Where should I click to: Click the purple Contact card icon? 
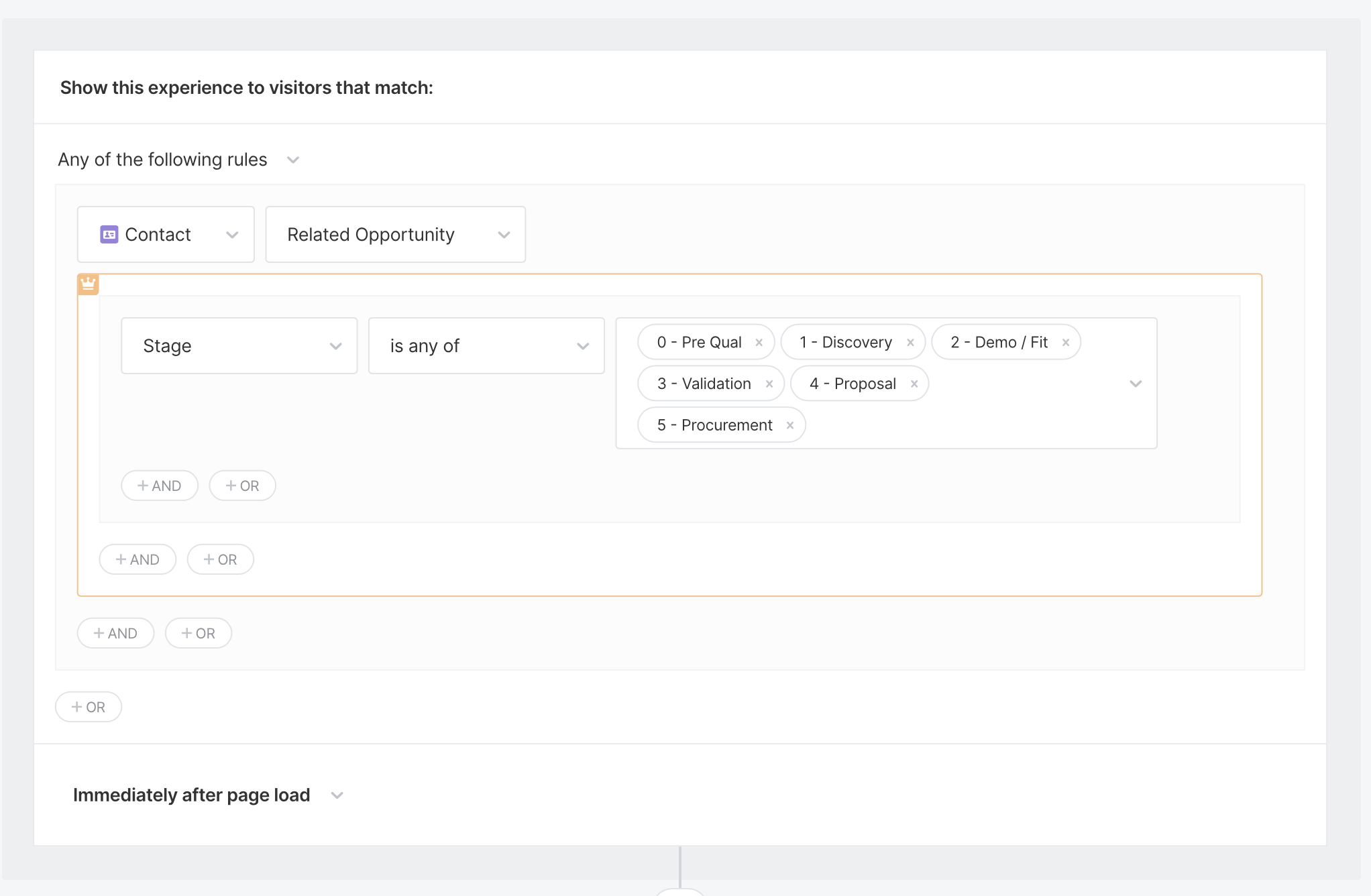[109, 234]
